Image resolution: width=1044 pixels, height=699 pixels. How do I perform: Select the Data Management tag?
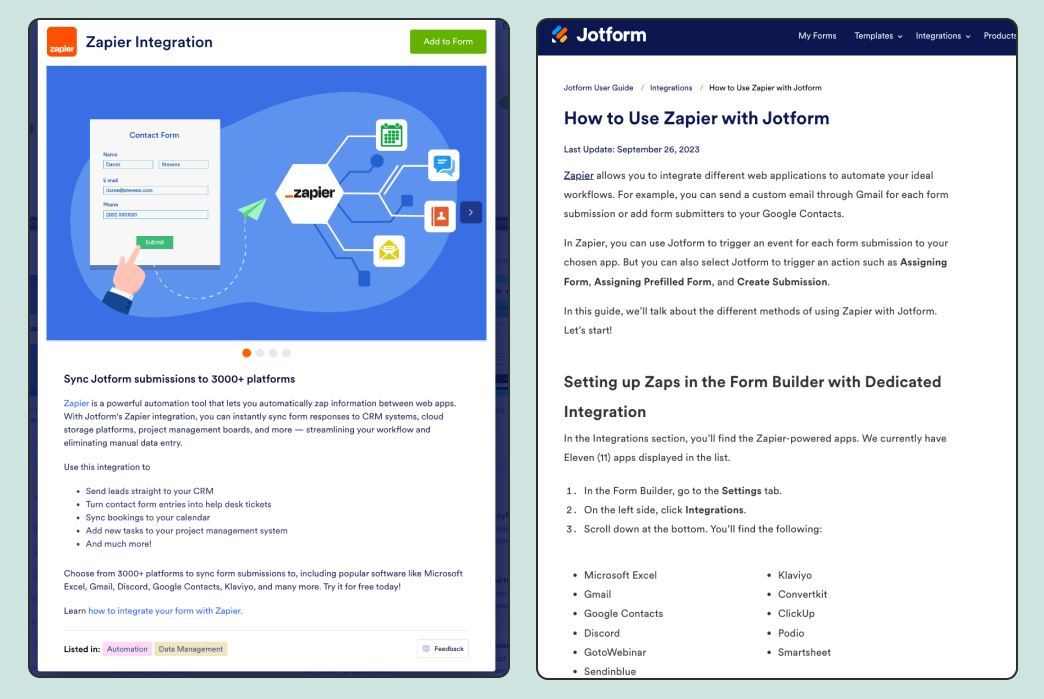pos(190,649)
